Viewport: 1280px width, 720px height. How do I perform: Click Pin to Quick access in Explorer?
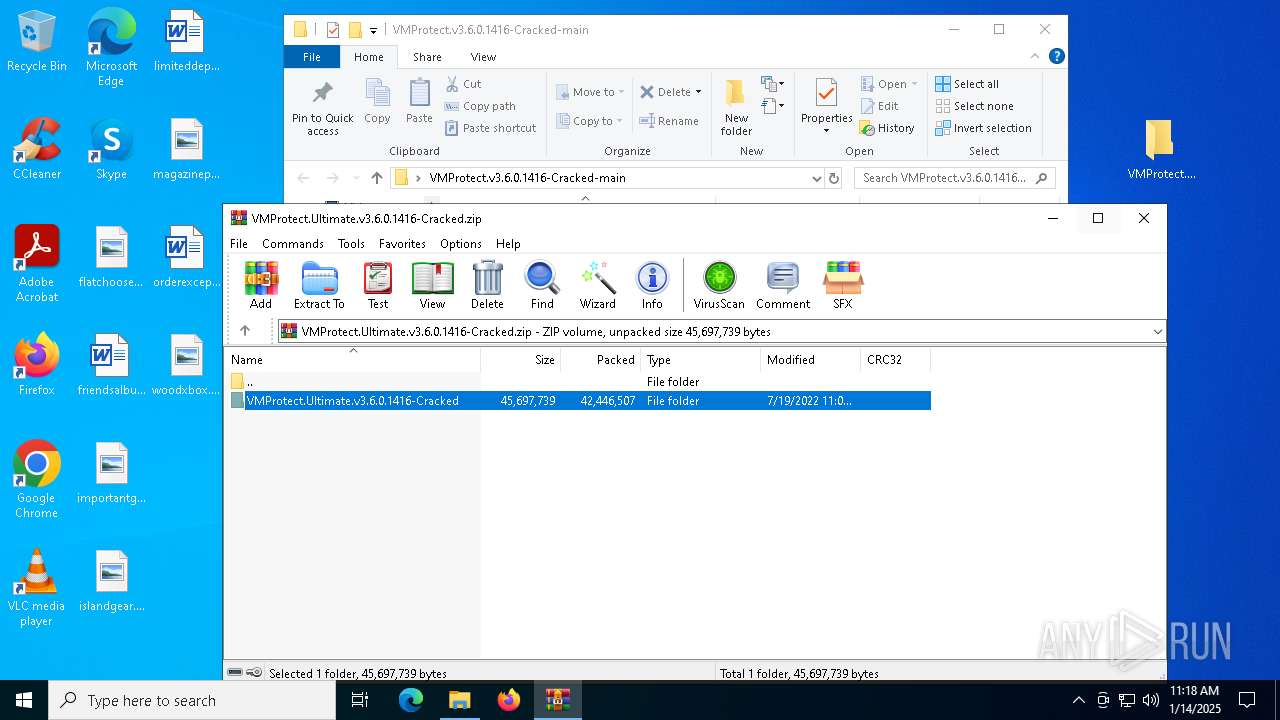pos(322,108)
